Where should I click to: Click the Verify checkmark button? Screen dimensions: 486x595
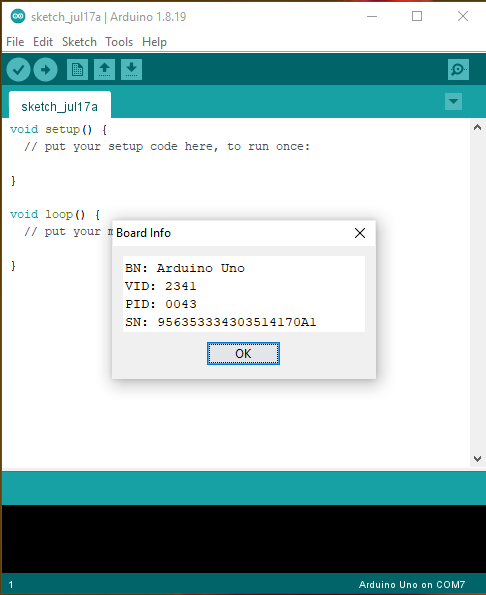click(x=18, y=70)
